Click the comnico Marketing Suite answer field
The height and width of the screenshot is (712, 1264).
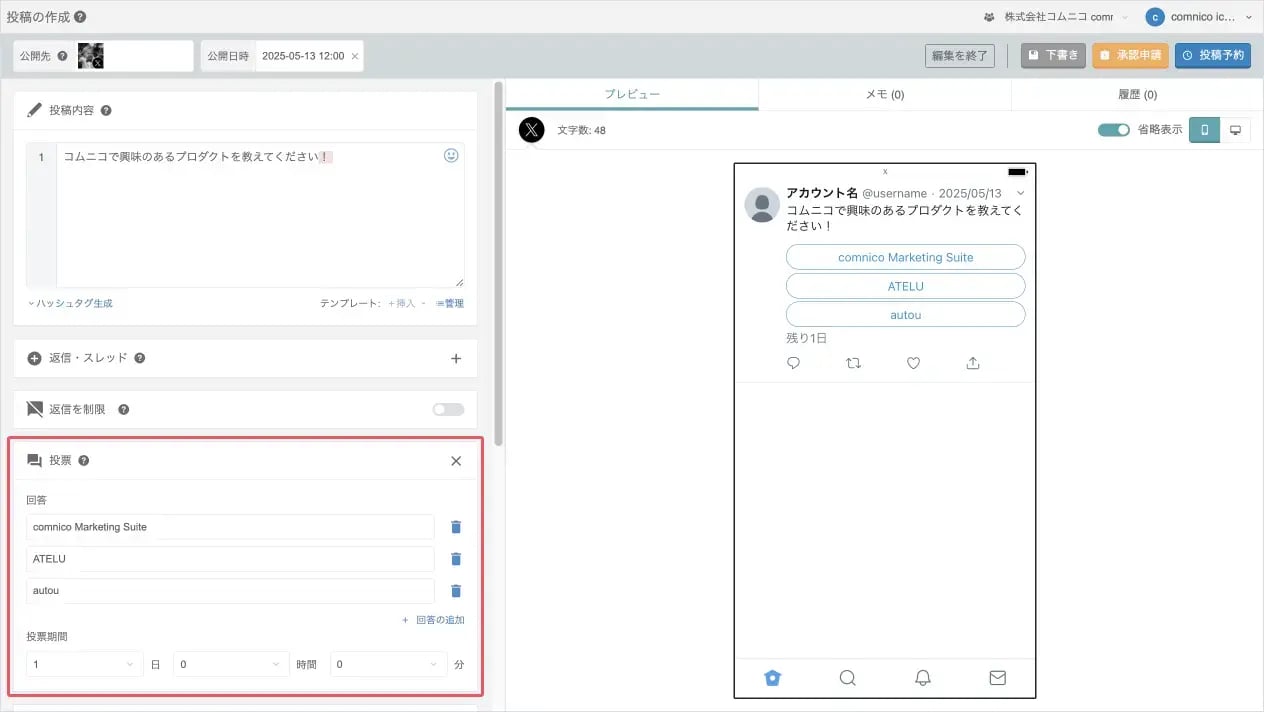[231, 527]
